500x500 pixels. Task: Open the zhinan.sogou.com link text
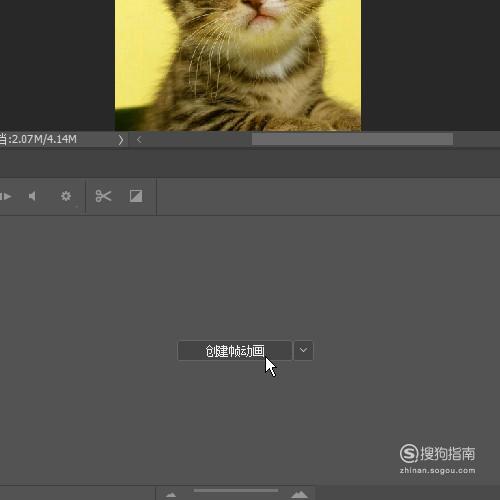pyautogui.click(x=437, y=471)
